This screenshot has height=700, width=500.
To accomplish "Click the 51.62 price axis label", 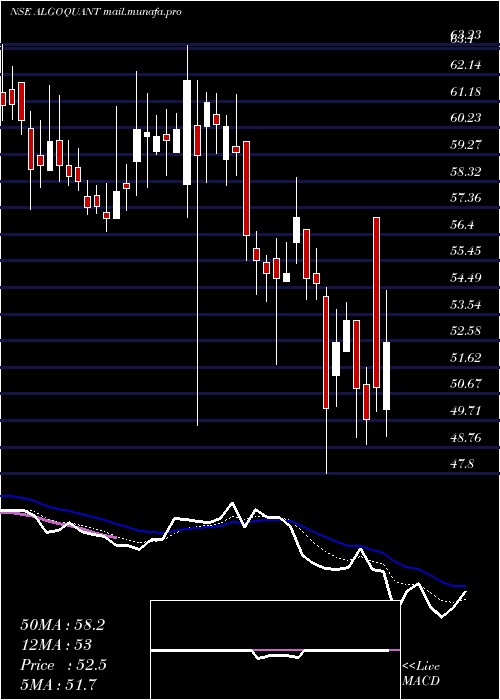I will click(x=466, y=358).
